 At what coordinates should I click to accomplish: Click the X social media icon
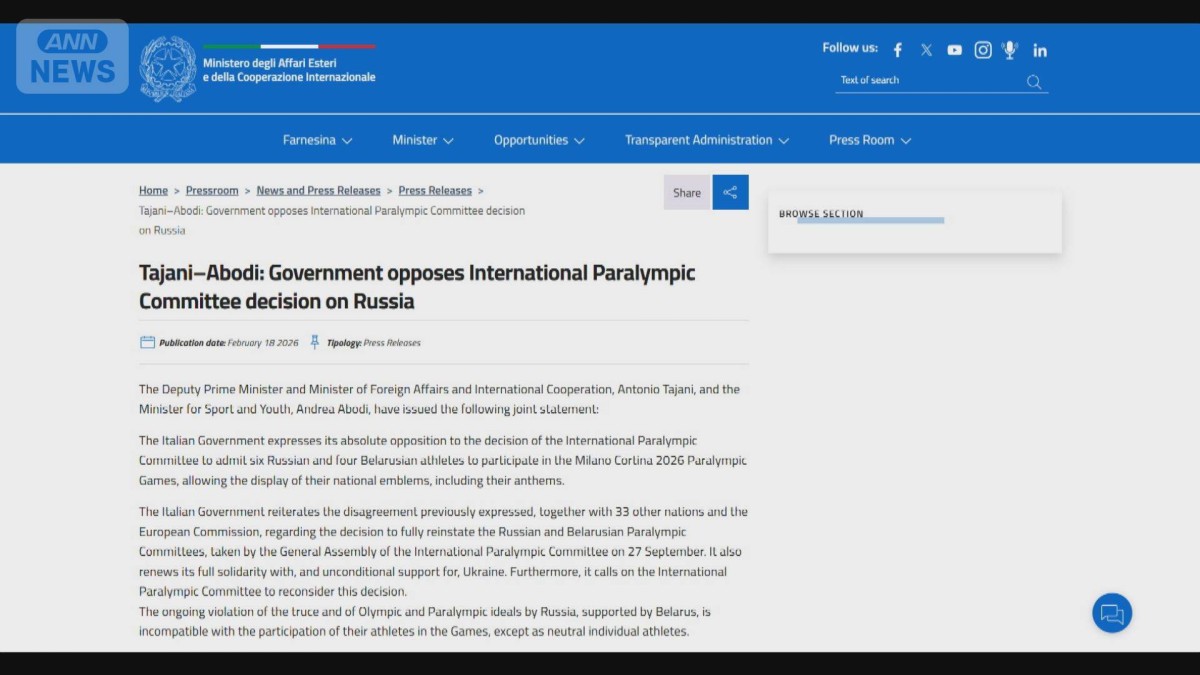[926, 49]
